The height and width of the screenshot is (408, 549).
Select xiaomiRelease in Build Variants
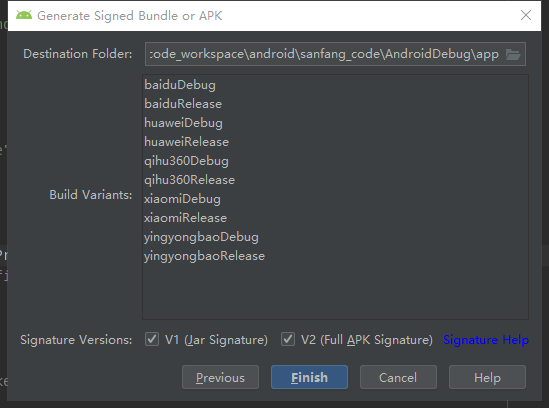click(335, 218)
